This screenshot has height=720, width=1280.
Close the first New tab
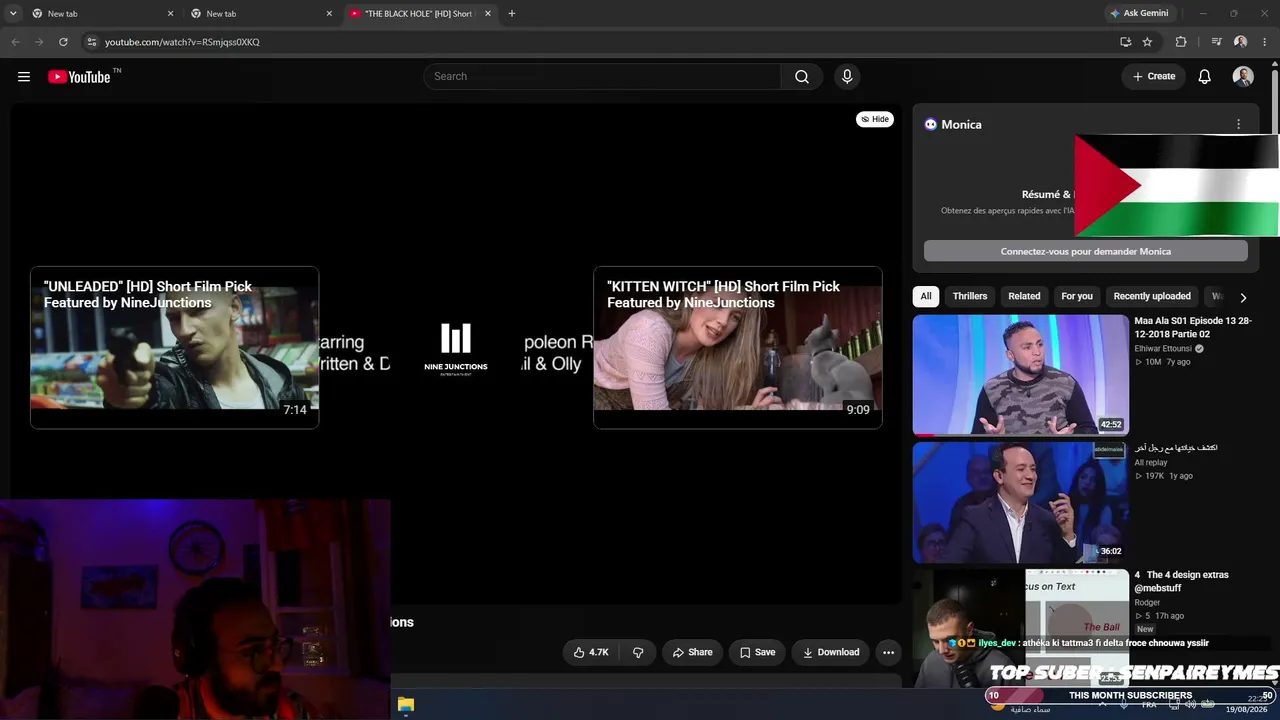point(170,14)
